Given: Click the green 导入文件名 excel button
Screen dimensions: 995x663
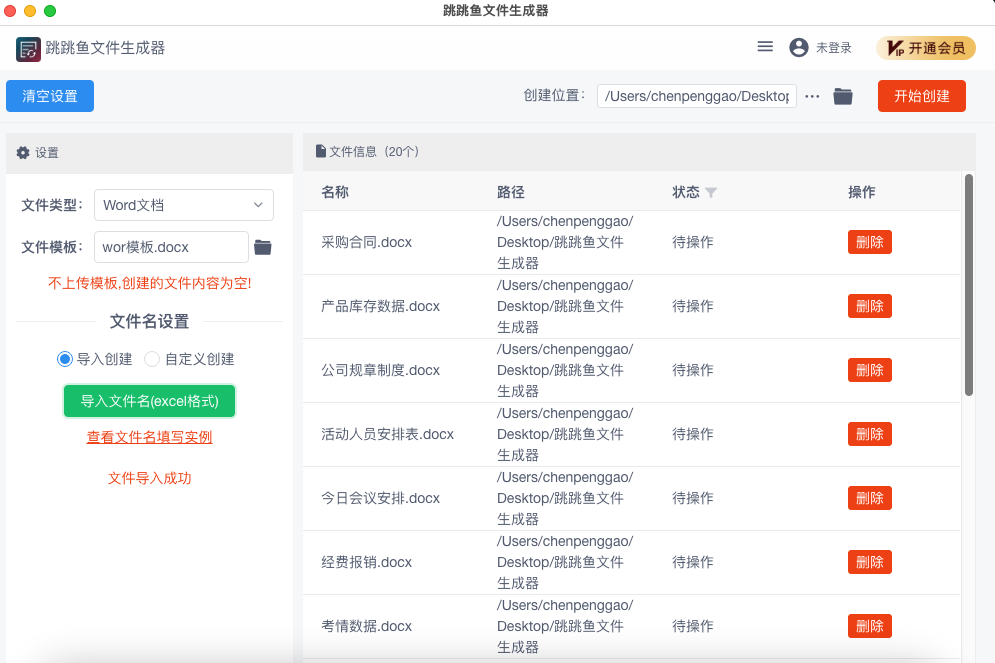Looking at the screenshot, I should (148, 401).
